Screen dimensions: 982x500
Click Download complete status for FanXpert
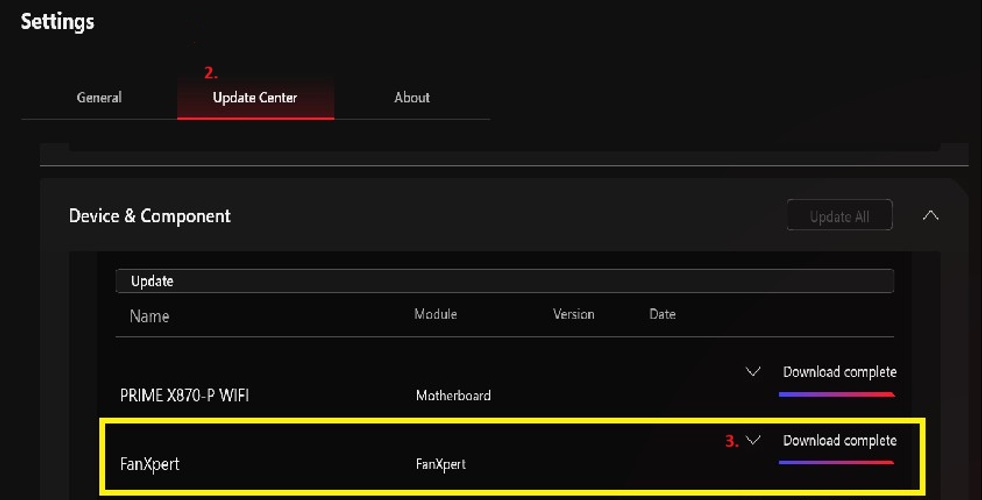pyautogui.click(x=840, y=440)
